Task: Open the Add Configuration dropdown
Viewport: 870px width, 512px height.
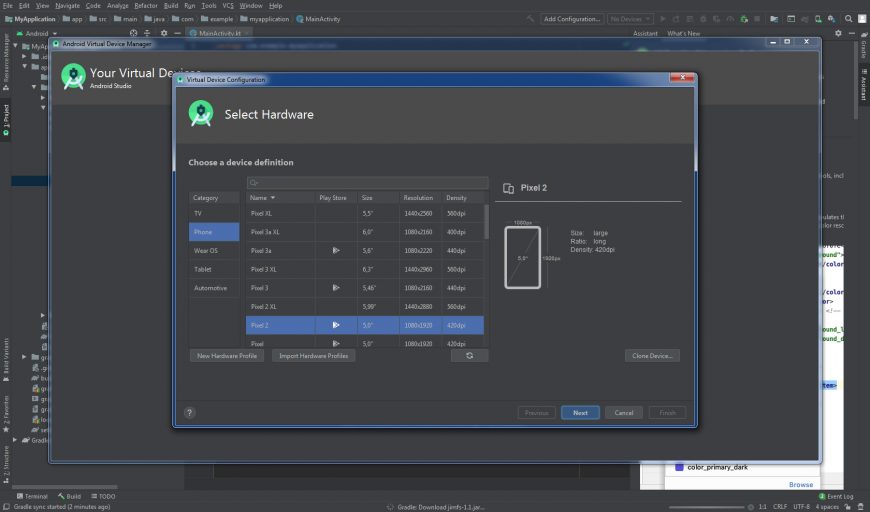Action: [572, 19]
